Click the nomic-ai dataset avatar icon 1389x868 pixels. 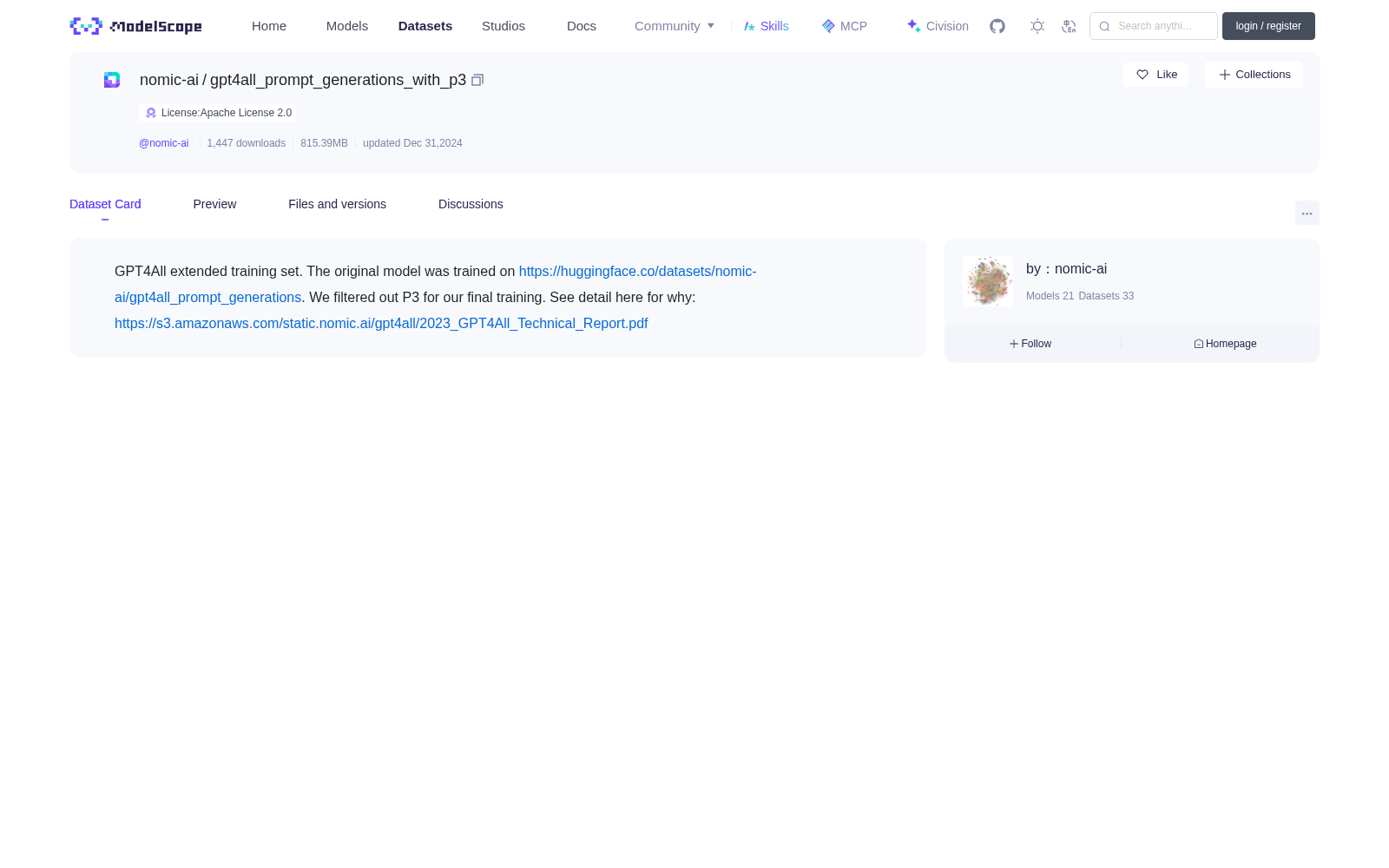coord(112,80)
